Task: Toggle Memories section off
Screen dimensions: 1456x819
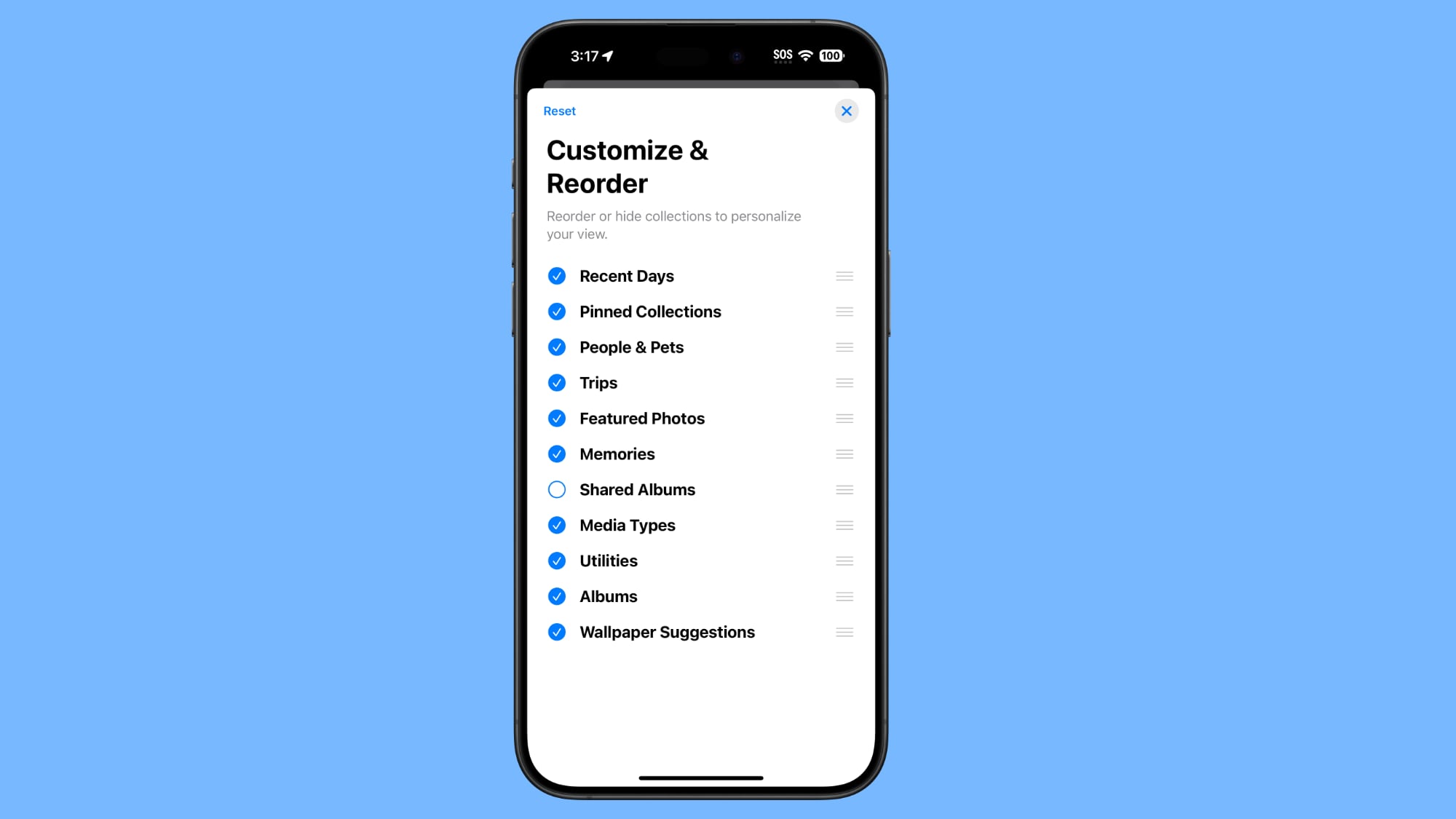Action: click(557, 454)
